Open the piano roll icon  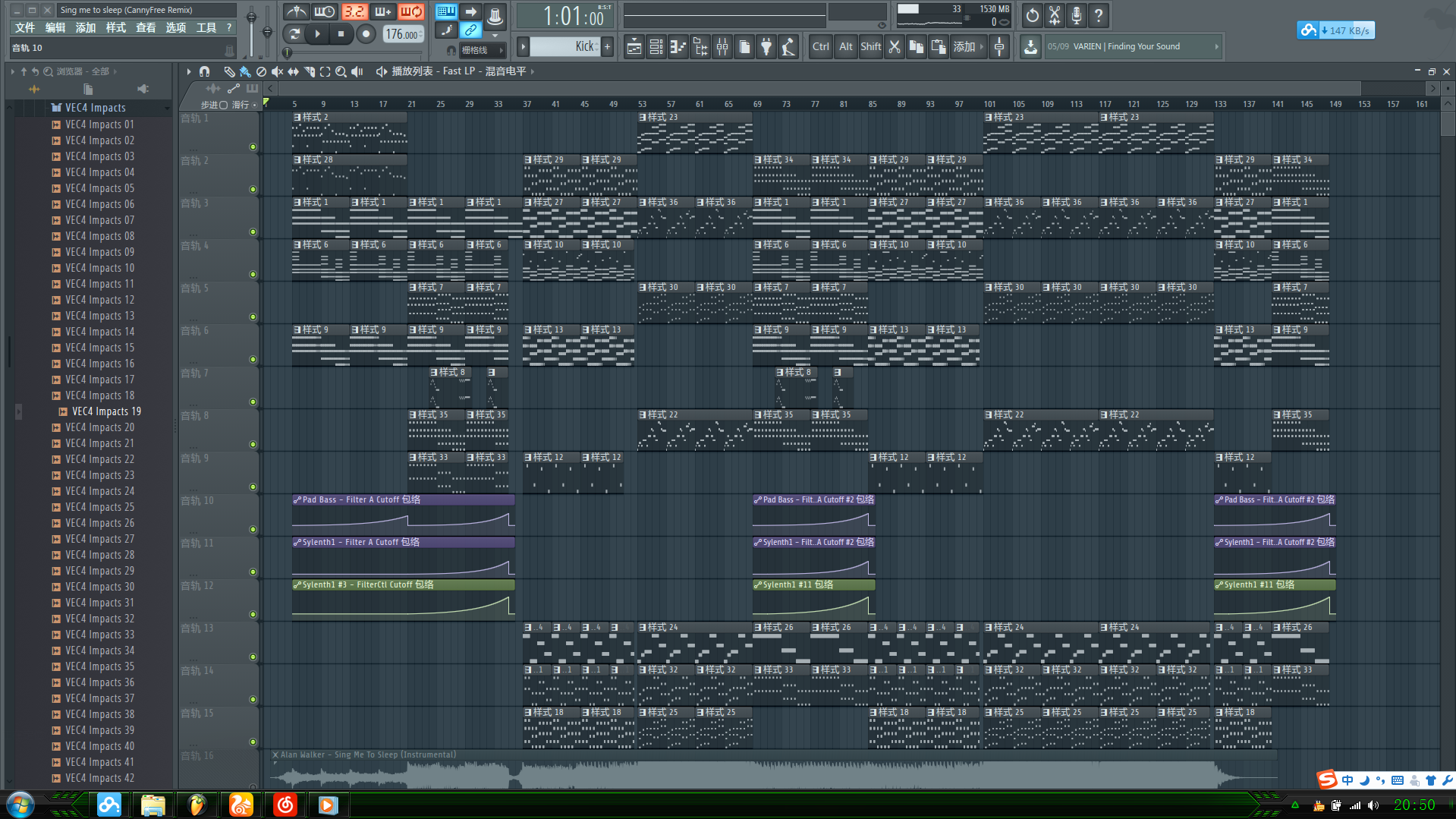(678, 47)
